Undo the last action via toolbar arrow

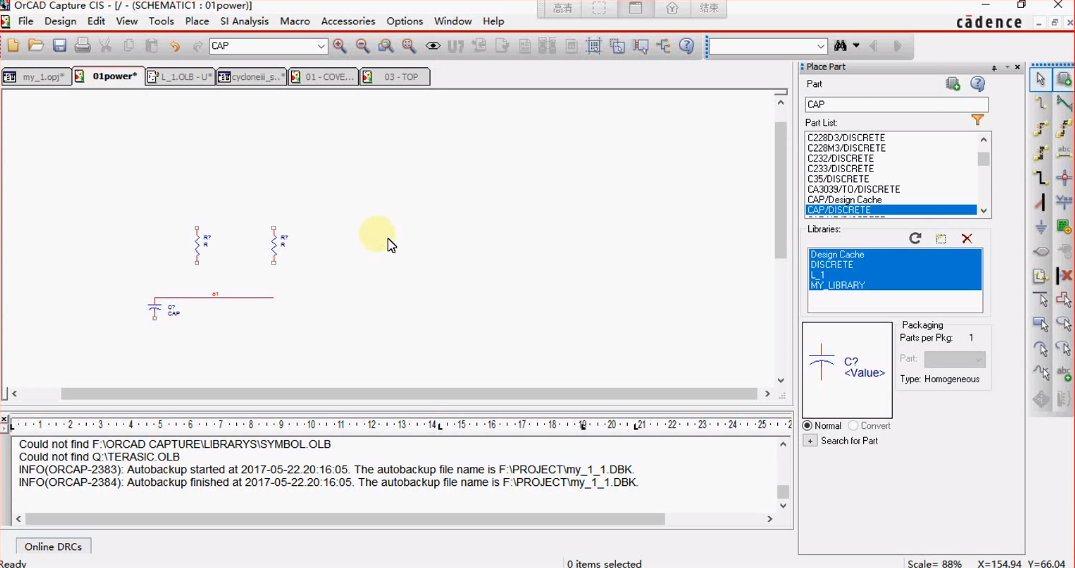click(175, 46)
